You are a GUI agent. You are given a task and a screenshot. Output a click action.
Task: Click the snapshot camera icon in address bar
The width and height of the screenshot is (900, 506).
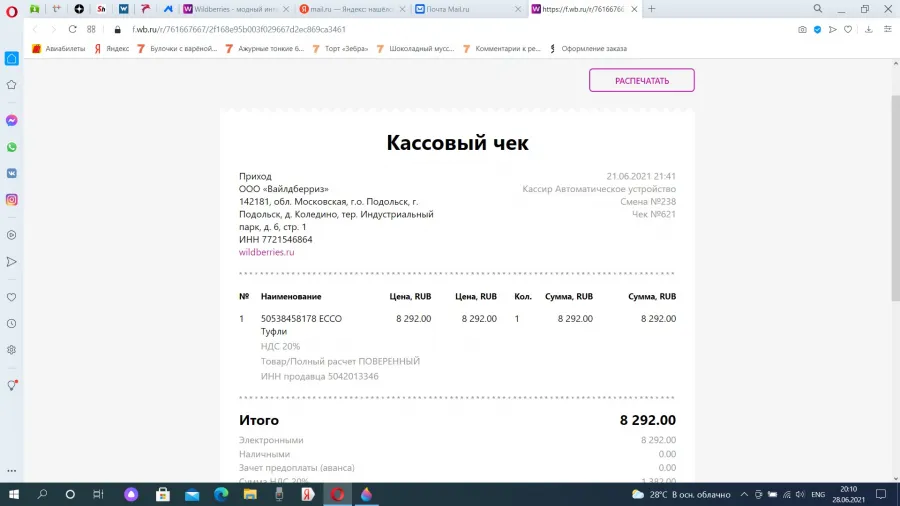point(802,29)
